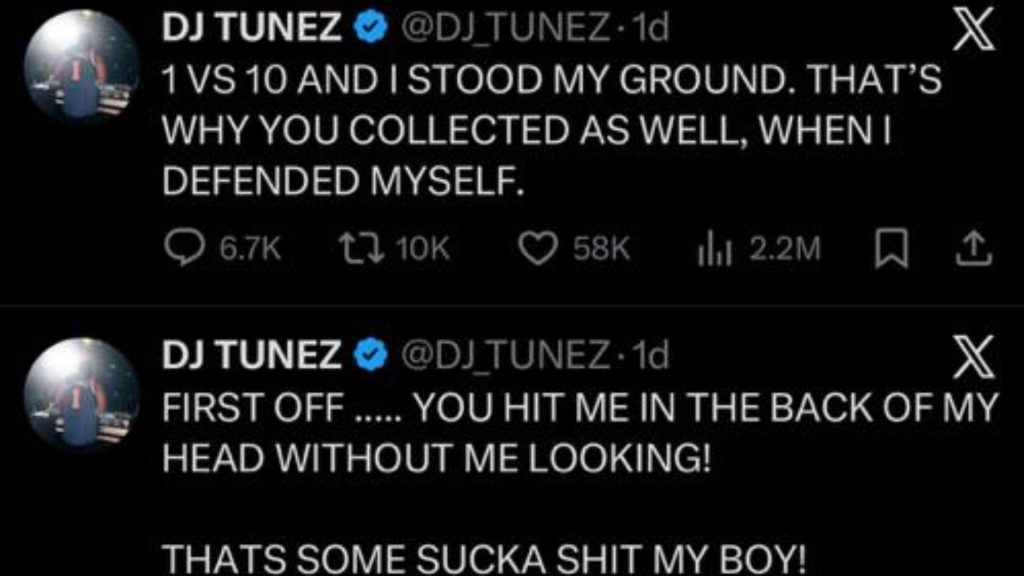
Task: Retweet the 1 VS 10 tweet
Action: [351, 250]
